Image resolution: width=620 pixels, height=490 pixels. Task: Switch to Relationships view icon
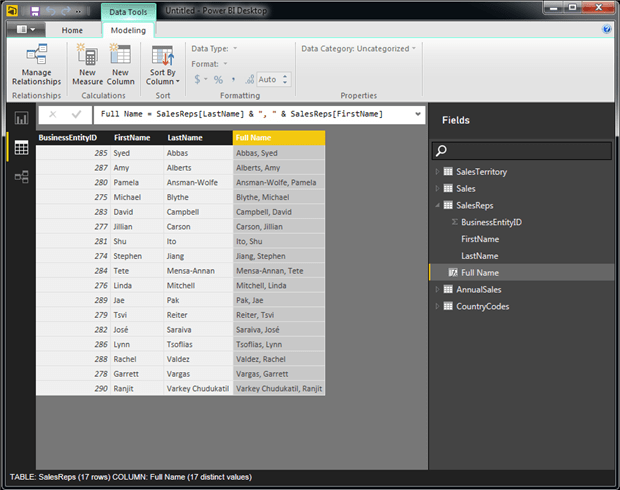click(21, 177)
